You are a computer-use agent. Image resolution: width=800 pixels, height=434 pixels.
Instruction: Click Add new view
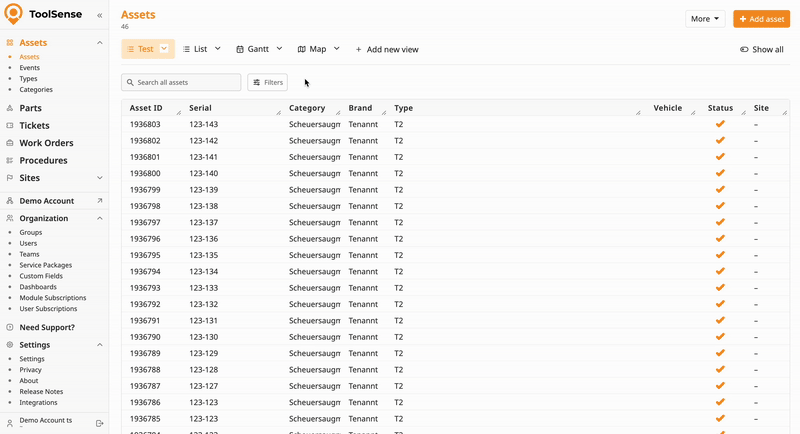387,49
